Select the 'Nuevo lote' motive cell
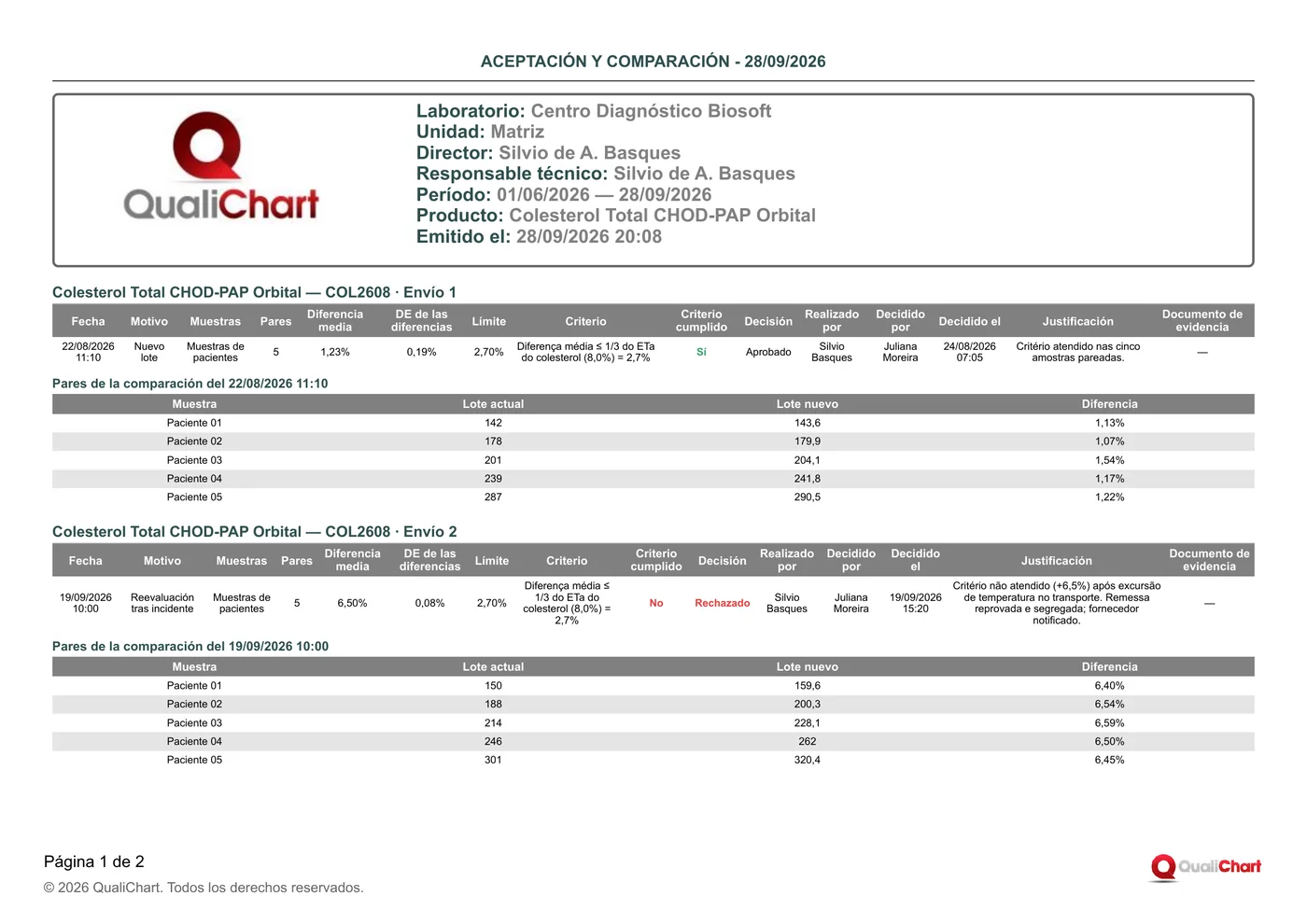Viewport: 1307px width, 924px height. click(149, 352)
